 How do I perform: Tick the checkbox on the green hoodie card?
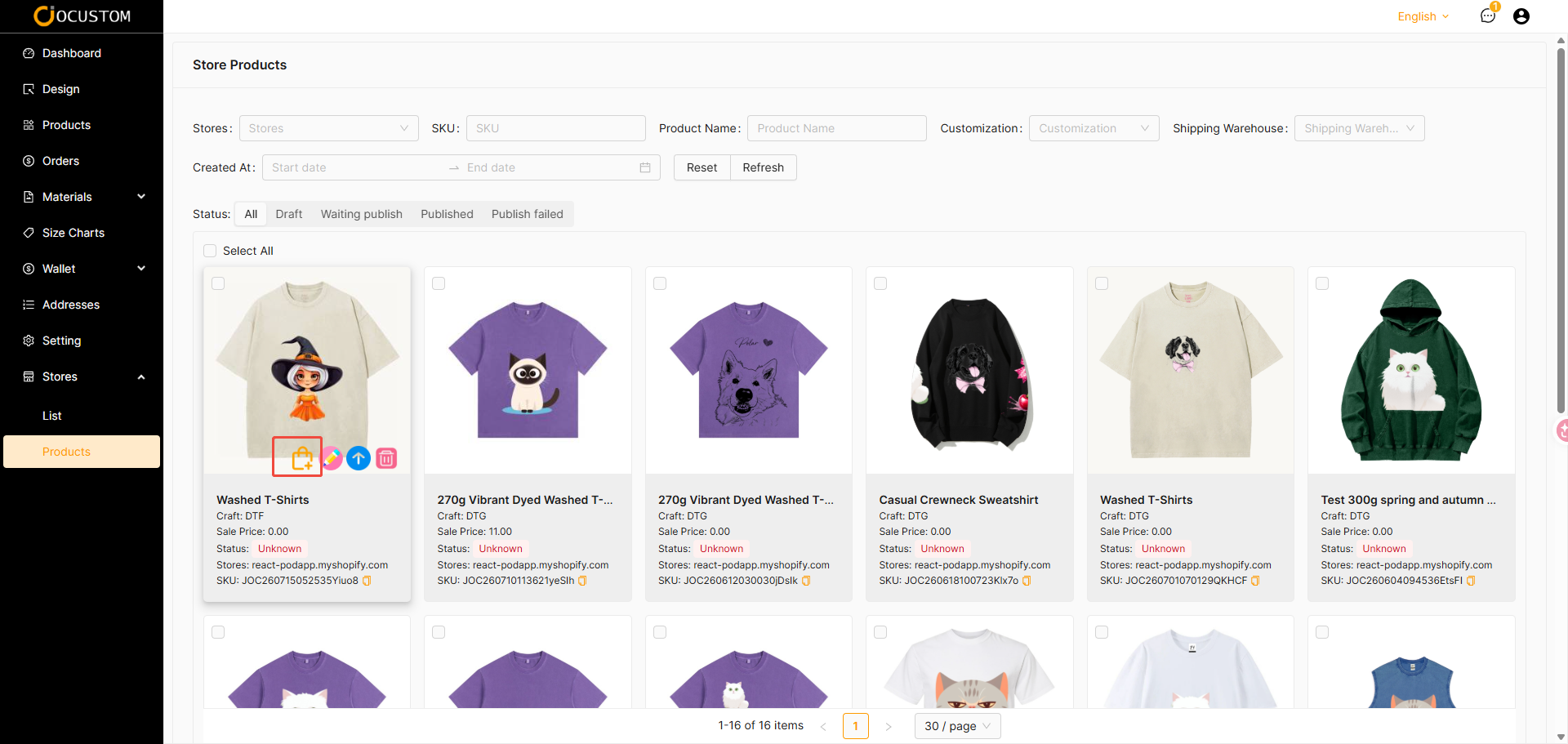[x=1322, y=283]
